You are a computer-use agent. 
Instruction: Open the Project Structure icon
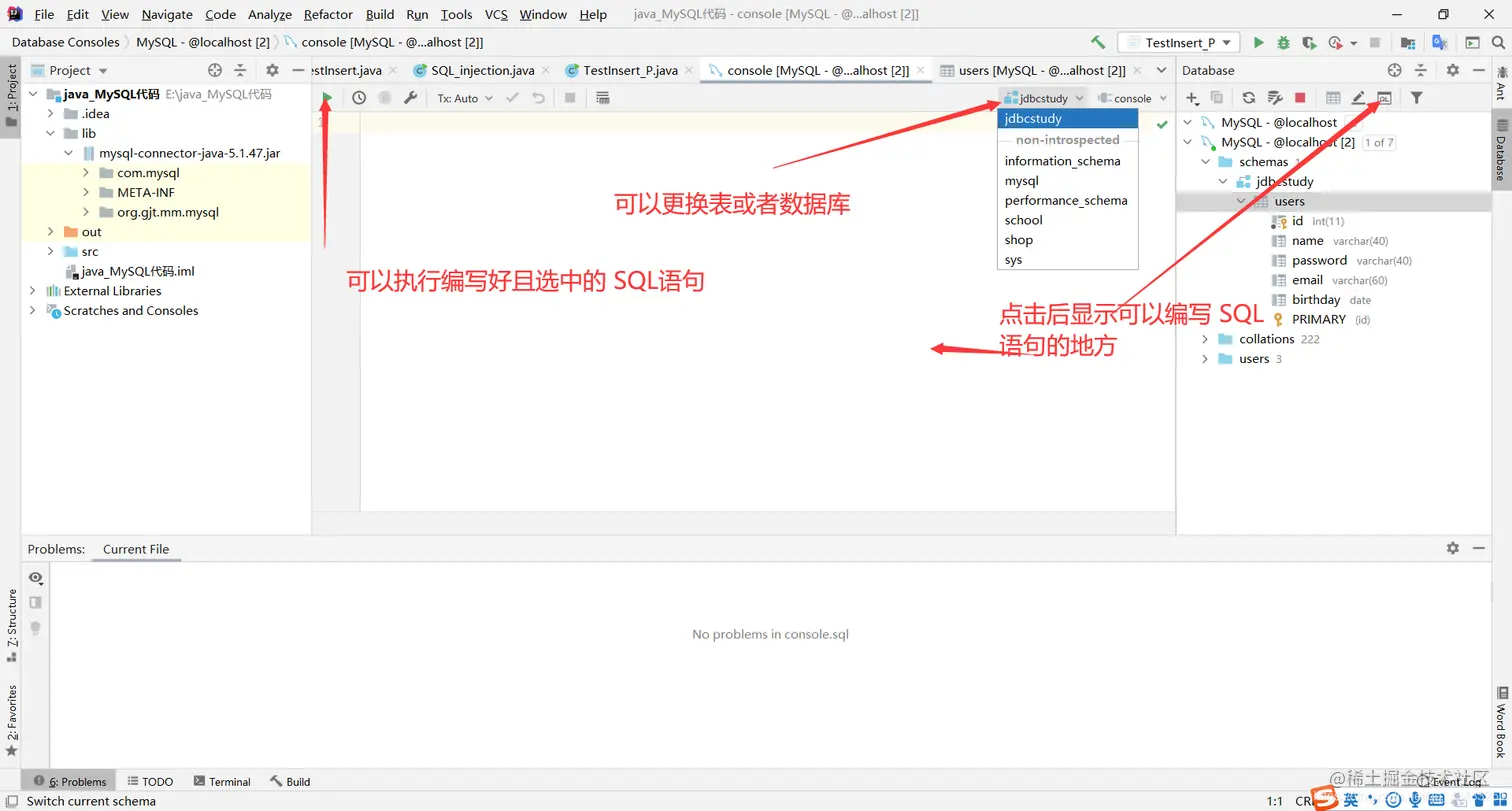click(x=1408, y=43)
